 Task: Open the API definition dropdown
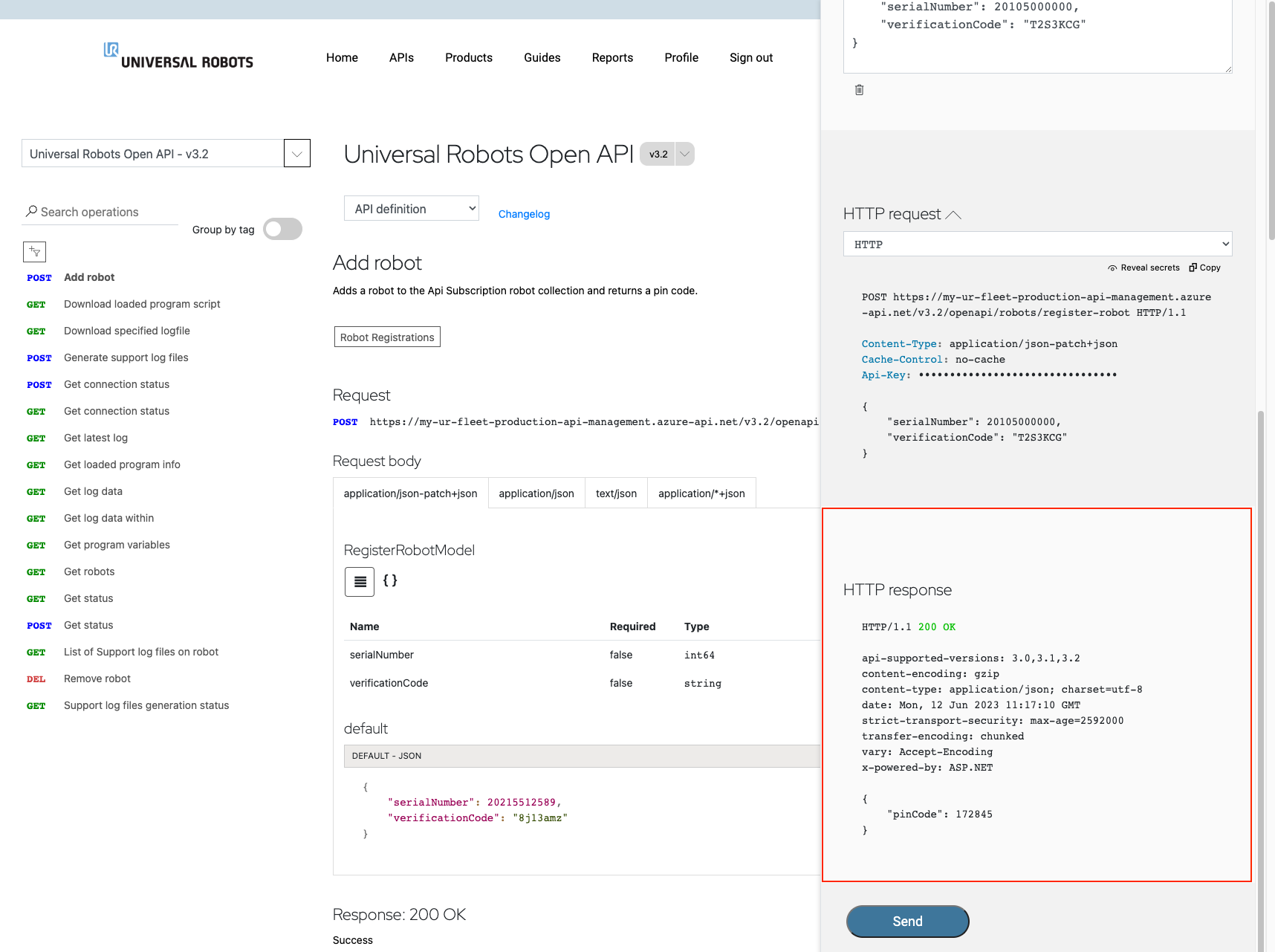coord(412,209)
